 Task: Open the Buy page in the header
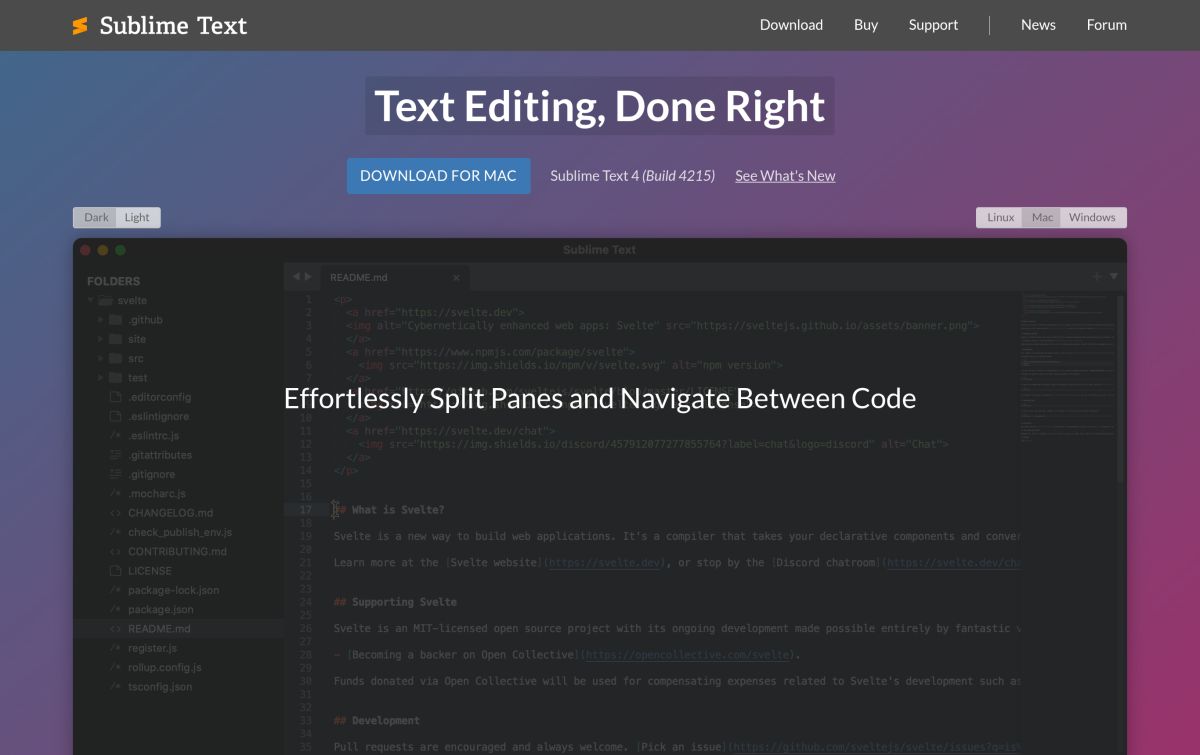[x=866, y=25]
